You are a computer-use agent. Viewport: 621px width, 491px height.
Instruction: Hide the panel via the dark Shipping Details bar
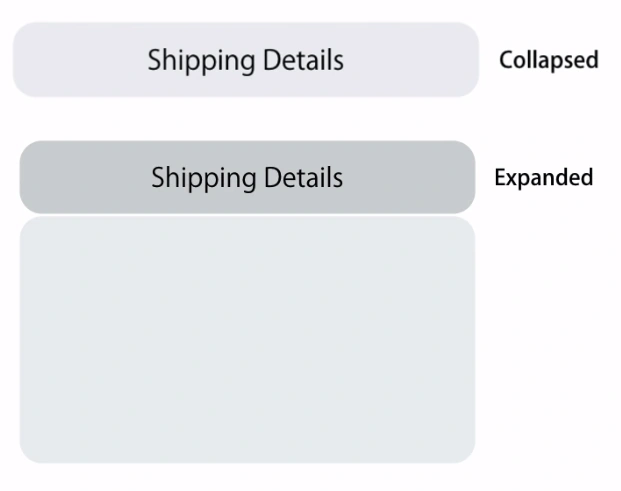click(248, 177)
